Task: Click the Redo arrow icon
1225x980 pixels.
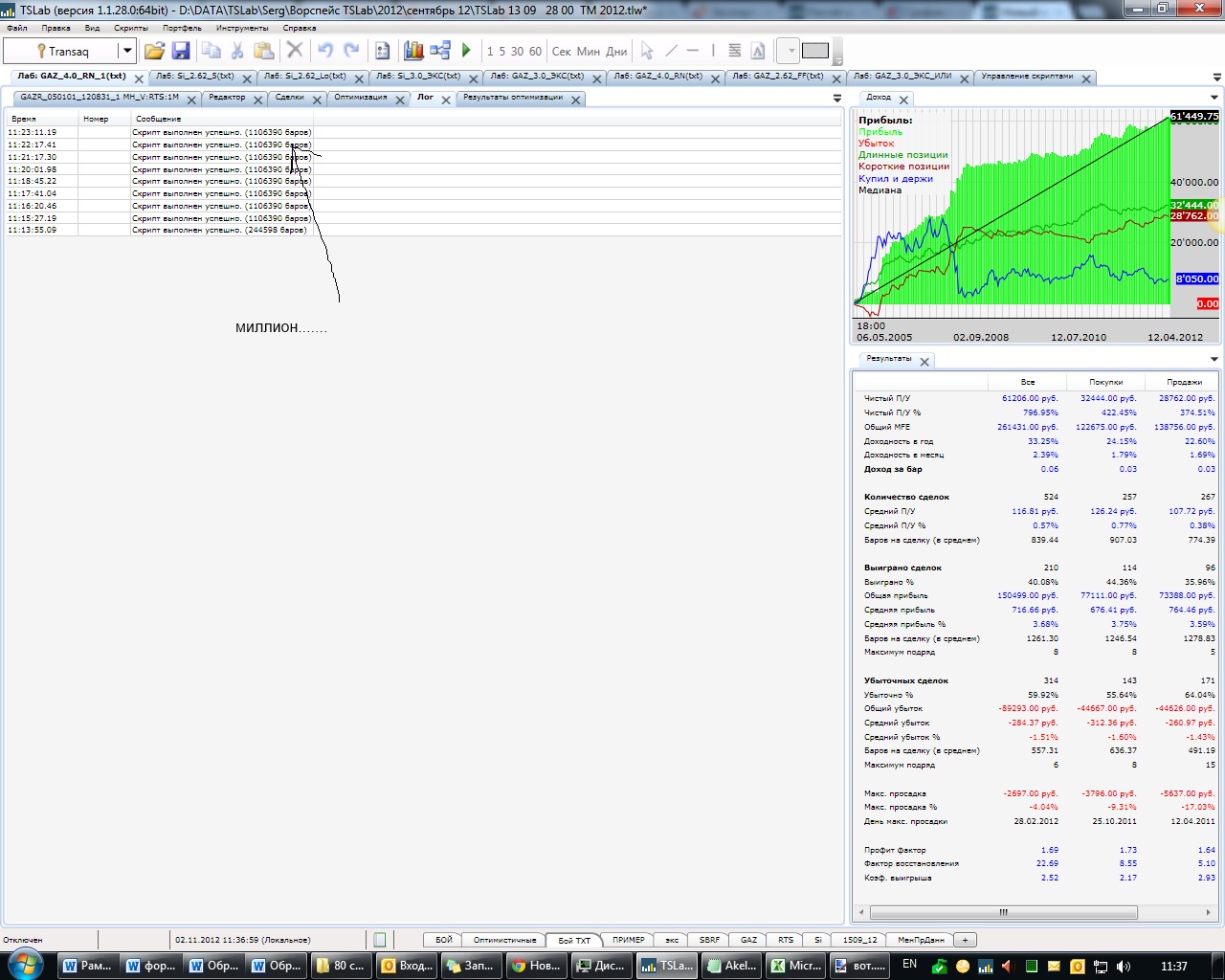Action: point(351,51)
